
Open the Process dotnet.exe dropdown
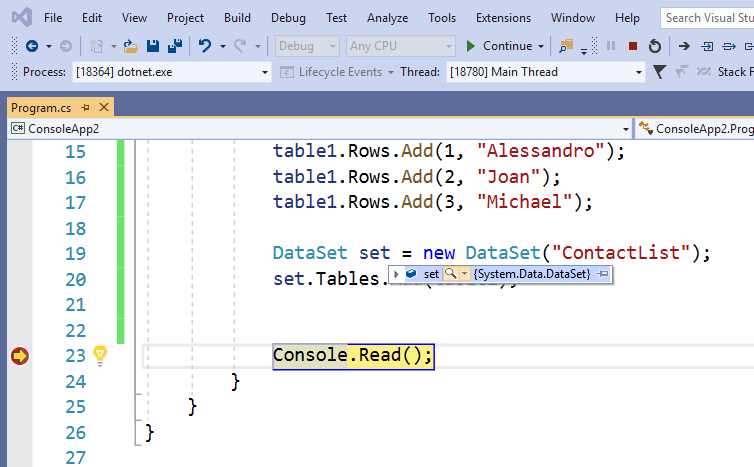tap(264, 73)
